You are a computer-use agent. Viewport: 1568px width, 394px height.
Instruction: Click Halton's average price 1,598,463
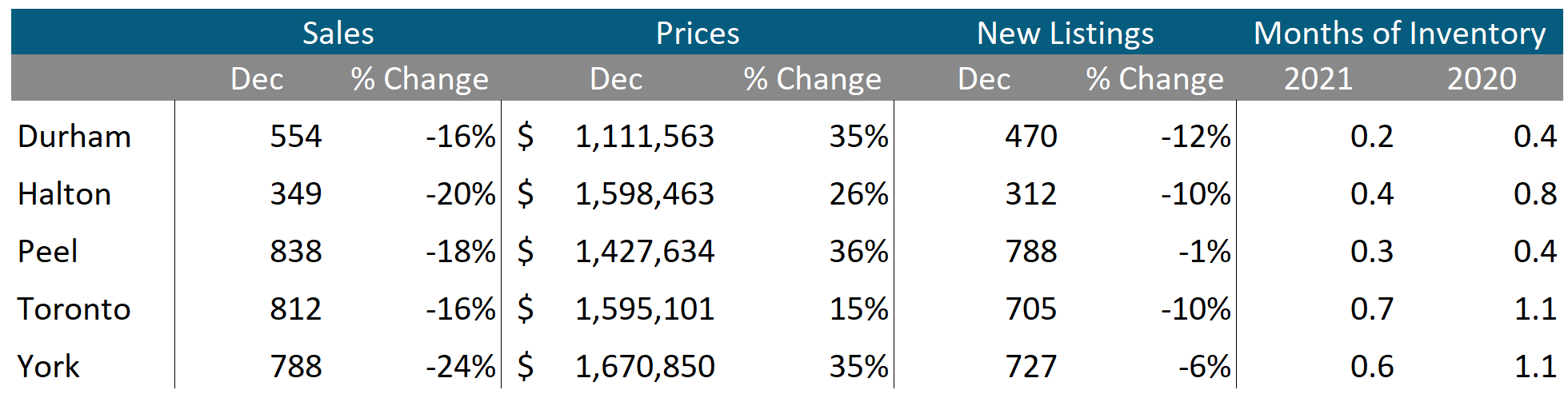tap(644, 194)
